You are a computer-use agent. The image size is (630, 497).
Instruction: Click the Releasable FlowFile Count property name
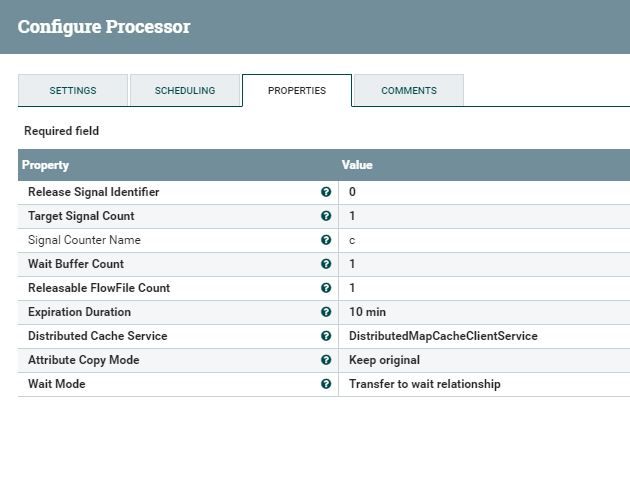click(99, 288)
